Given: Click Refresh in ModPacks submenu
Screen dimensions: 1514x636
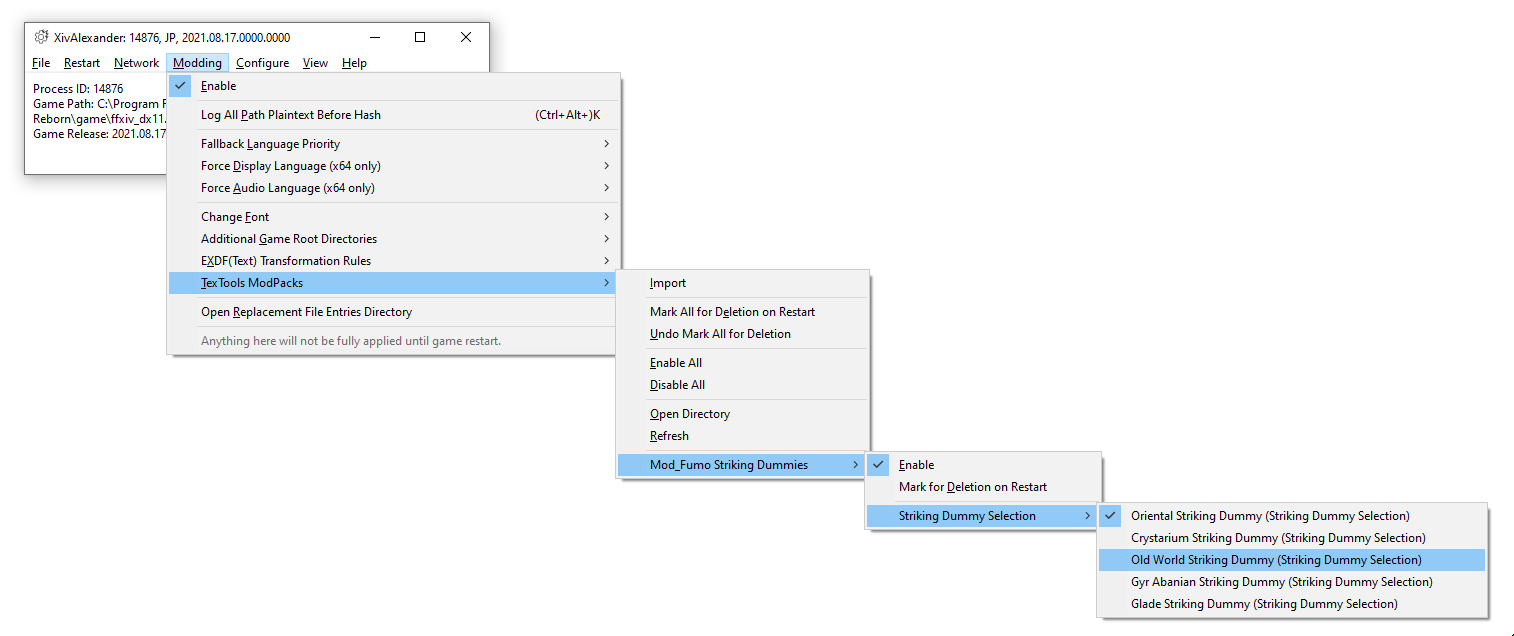Looking at the screenshot, I should (x=669, y=436).
